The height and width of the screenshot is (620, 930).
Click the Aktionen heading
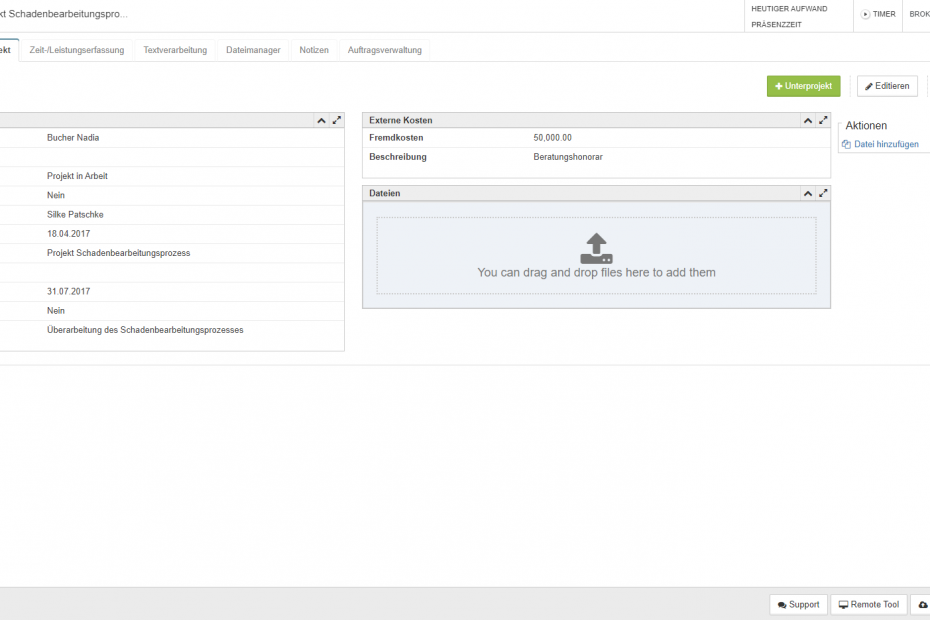[x=866, y=126]
